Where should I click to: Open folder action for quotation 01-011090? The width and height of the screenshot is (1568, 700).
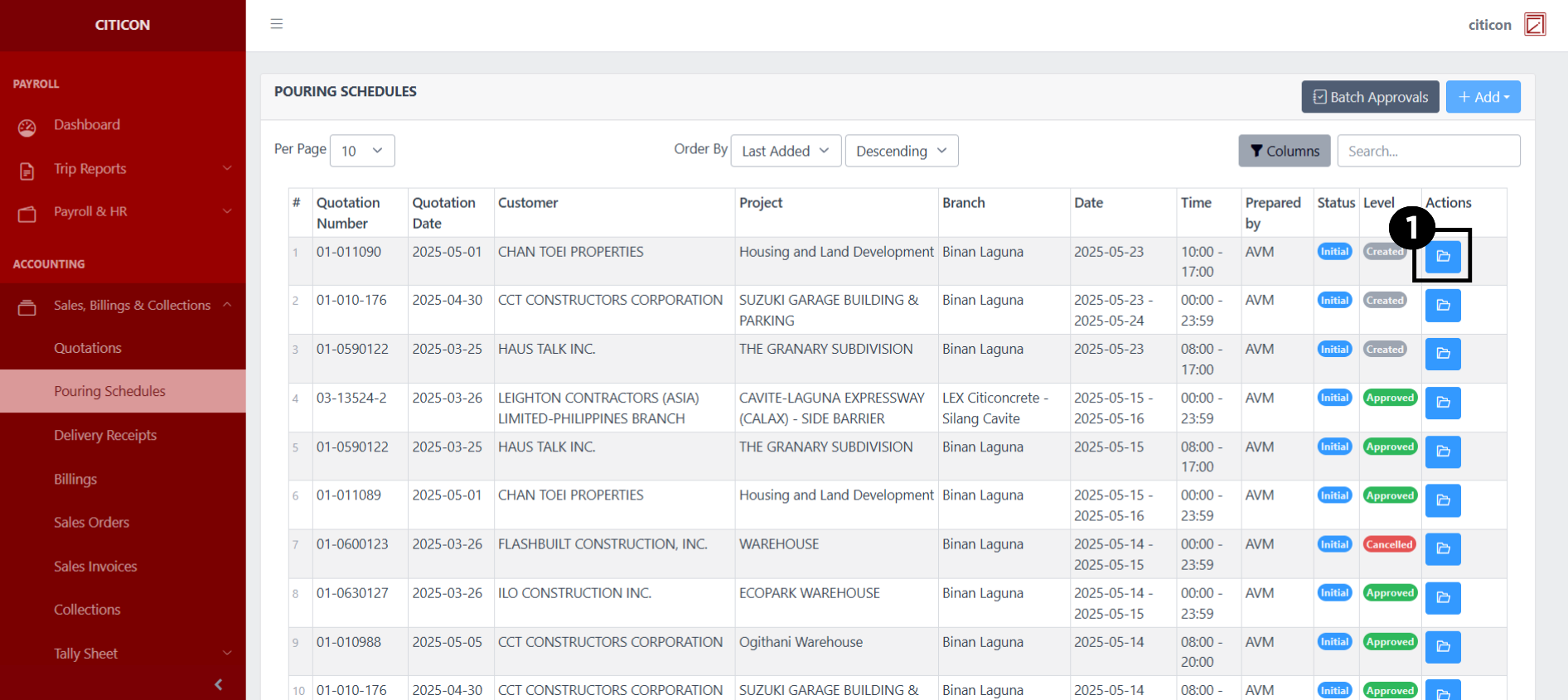[1442, 257]
